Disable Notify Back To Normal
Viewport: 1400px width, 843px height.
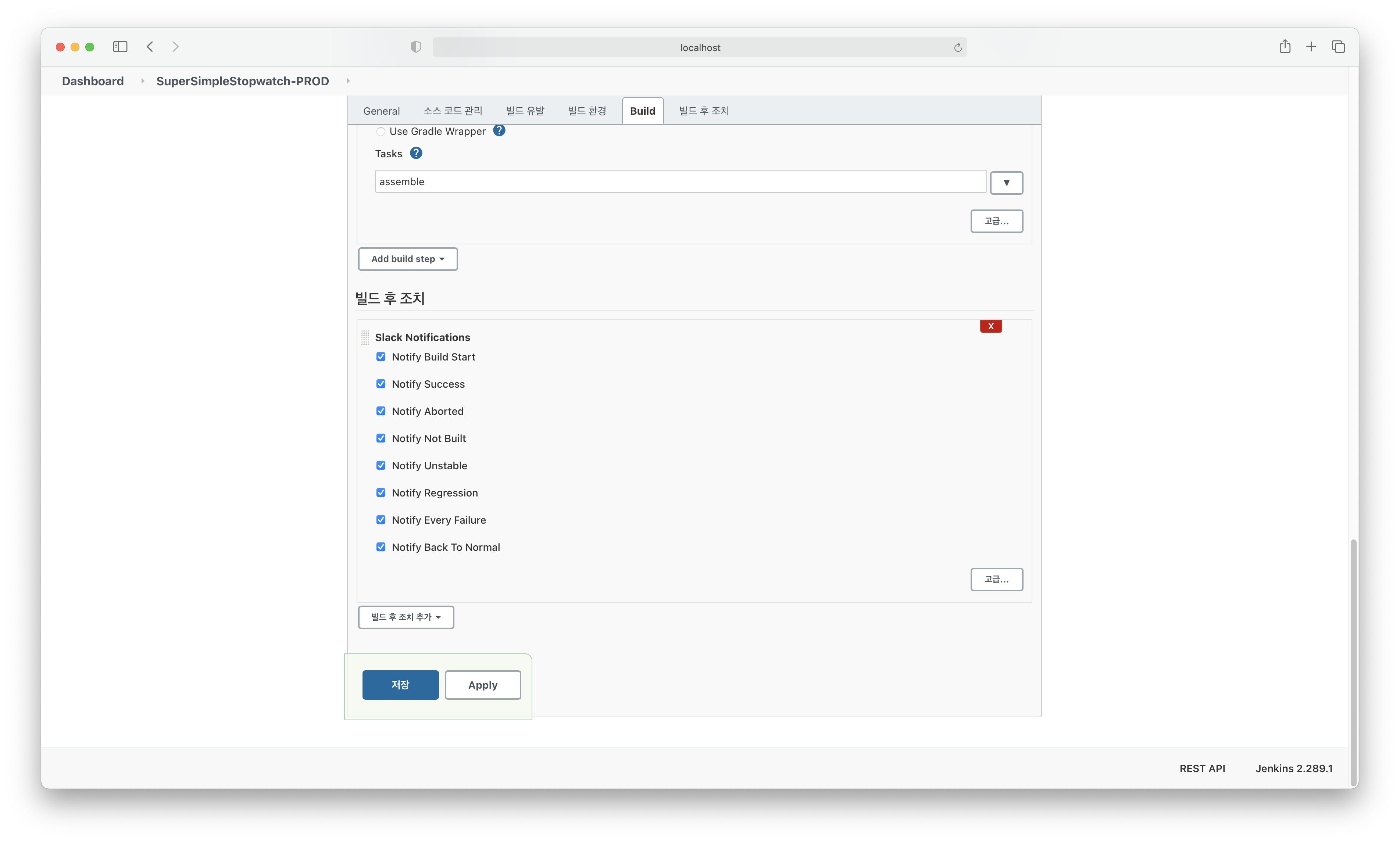[x=381, y=547]
